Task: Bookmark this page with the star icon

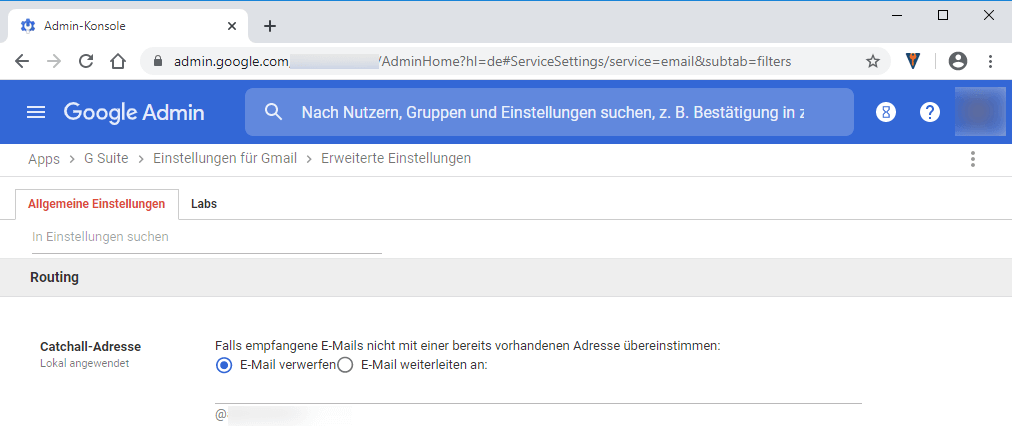Action: pos(873,61)
